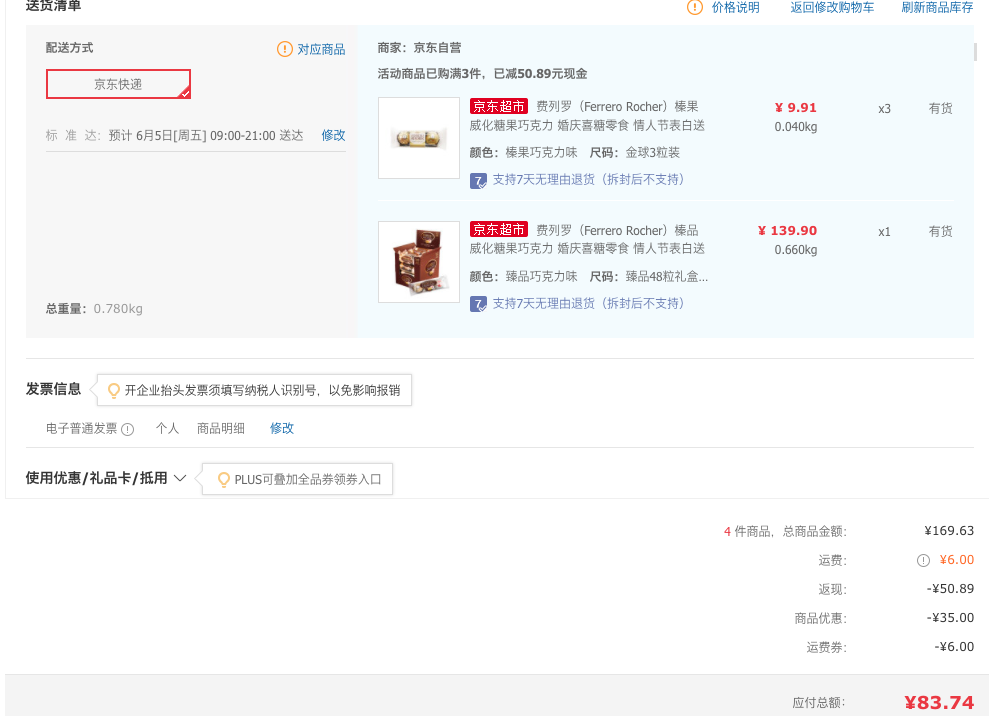
Task: Open Ferrero 3-piece product thumbnail
Action: point(419,138)
